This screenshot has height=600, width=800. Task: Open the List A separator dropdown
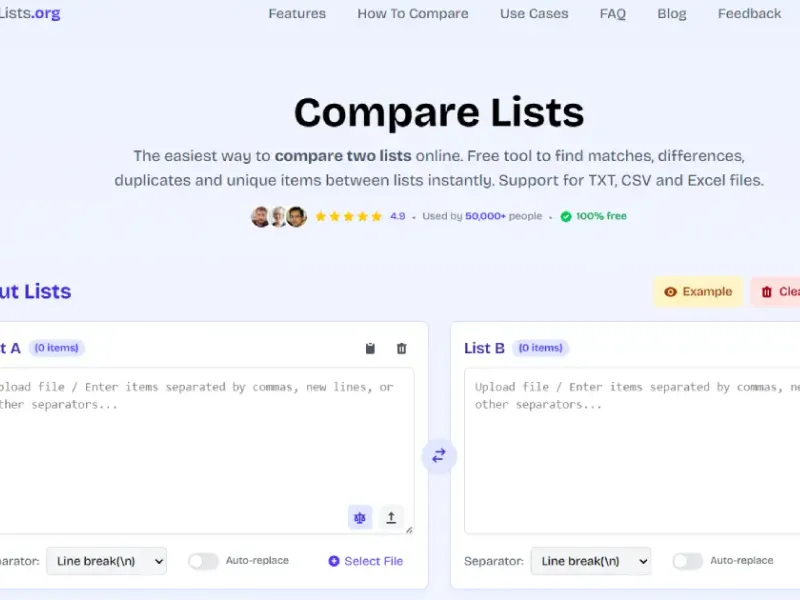[x=106, y=561]
